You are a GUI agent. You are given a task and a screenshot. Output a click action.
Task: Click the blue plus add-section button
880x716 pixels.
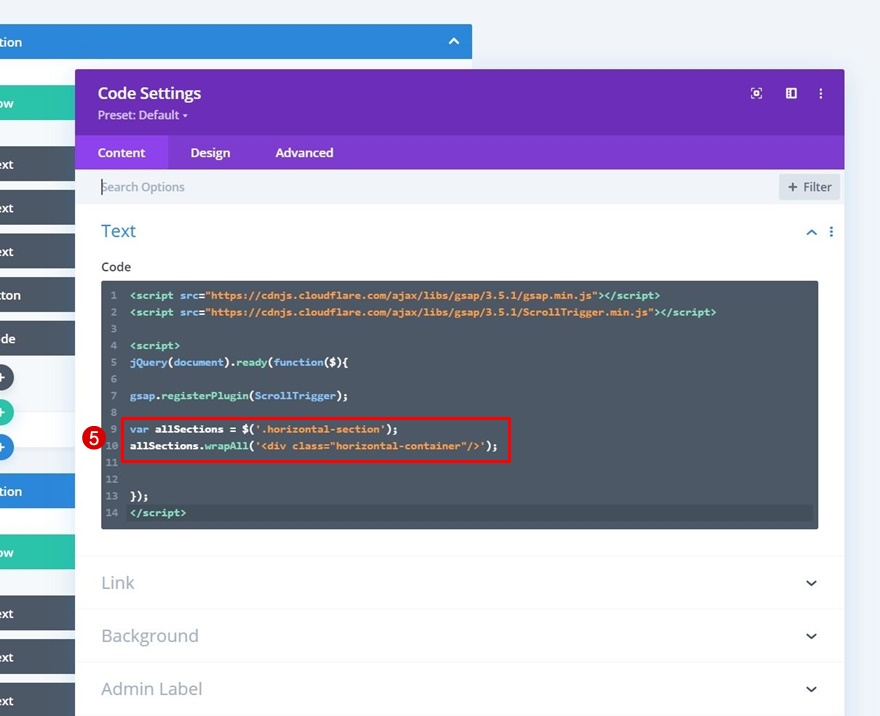click(x=5, y=447)
